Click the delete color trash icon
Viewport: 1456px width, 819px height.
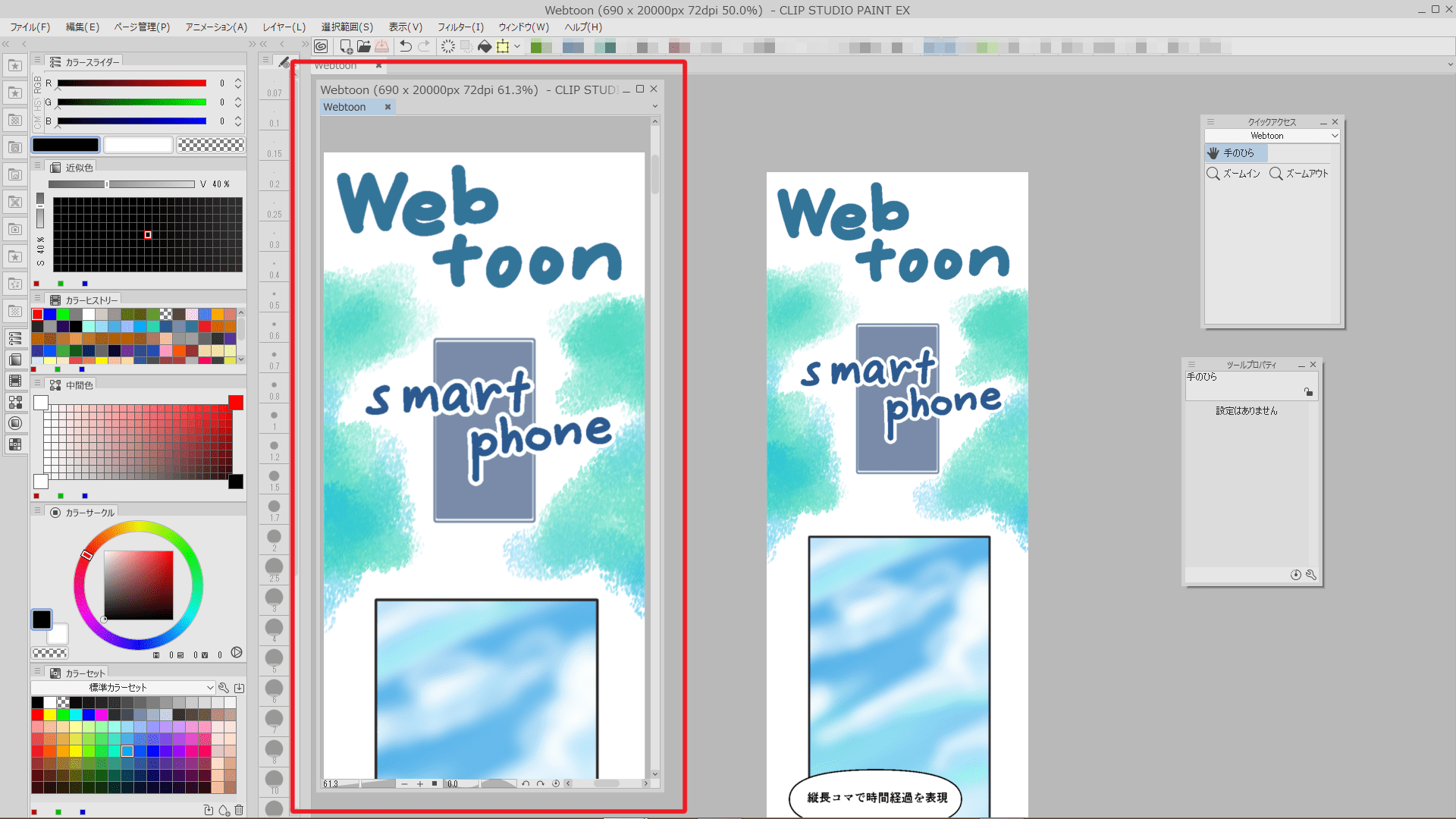[x=239, y=811]
